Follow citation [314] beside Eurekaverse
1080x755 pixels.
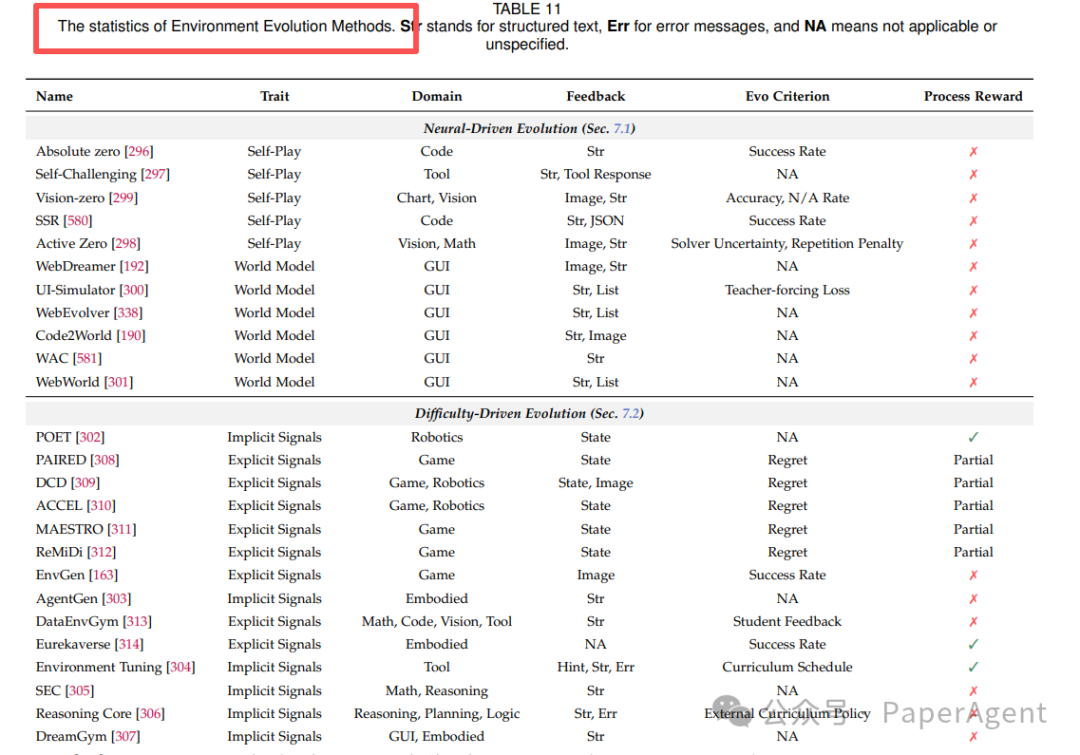[x=129, y=644]
